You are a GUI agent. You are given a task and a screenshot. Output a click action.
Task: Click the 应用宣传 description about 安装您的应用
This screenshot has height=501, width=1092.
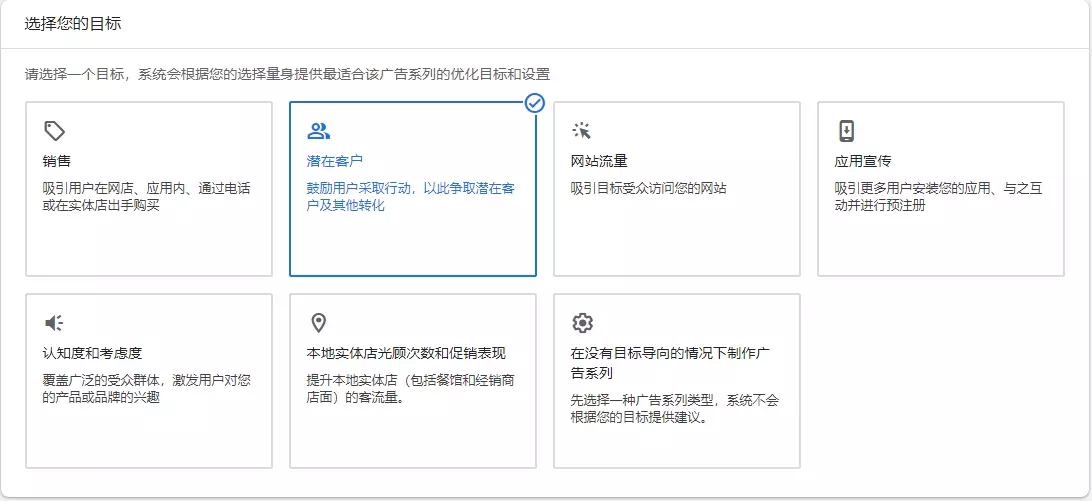click(x=938, y=197)
